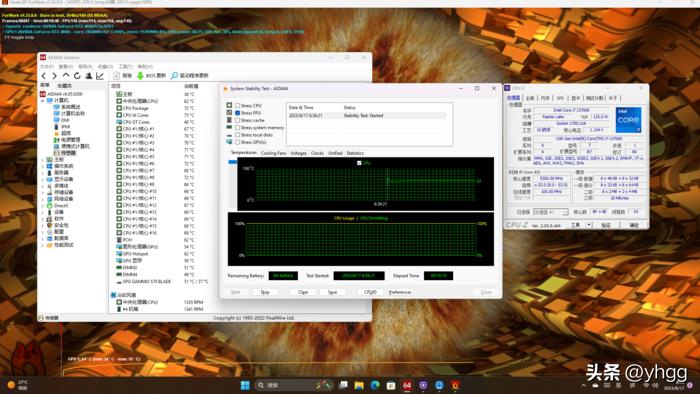Toggle the CPU checkbox above temperature graph
Screen dimensions: 700x394
[359, 163]
